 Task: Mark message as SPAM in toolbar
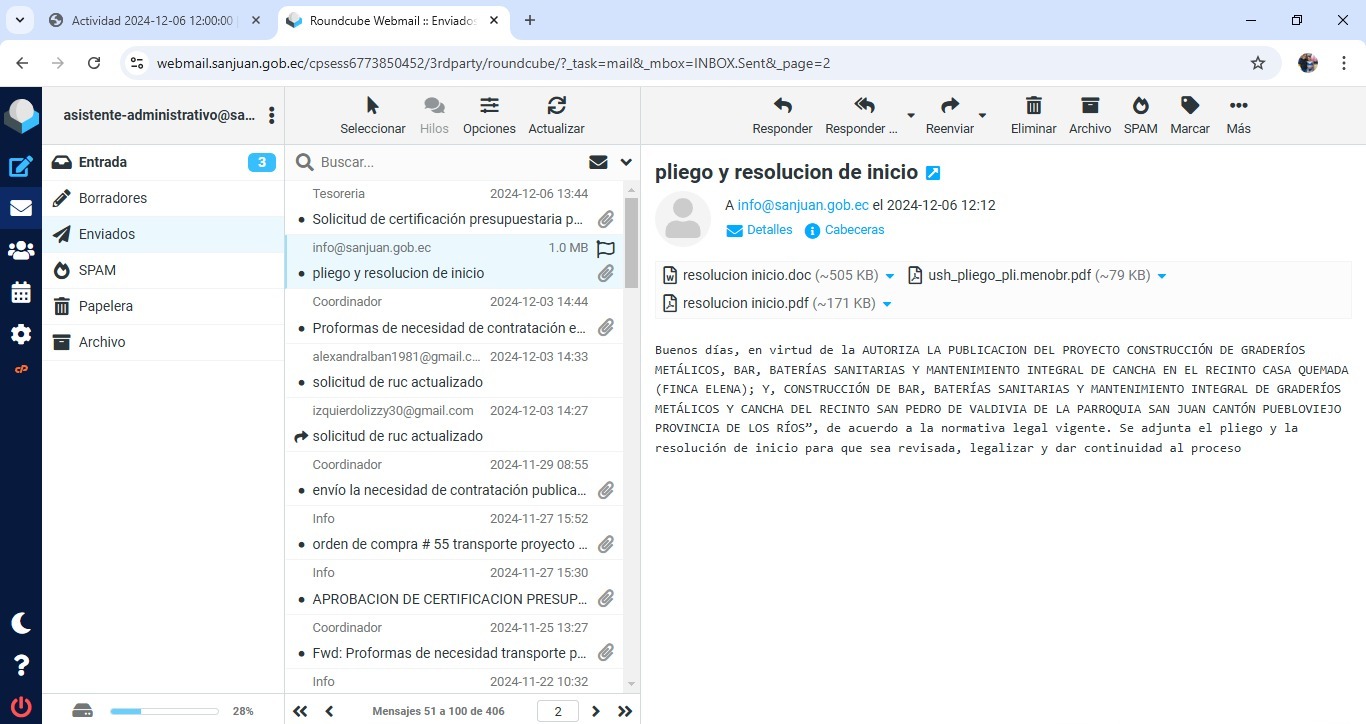pos(1140,106)
